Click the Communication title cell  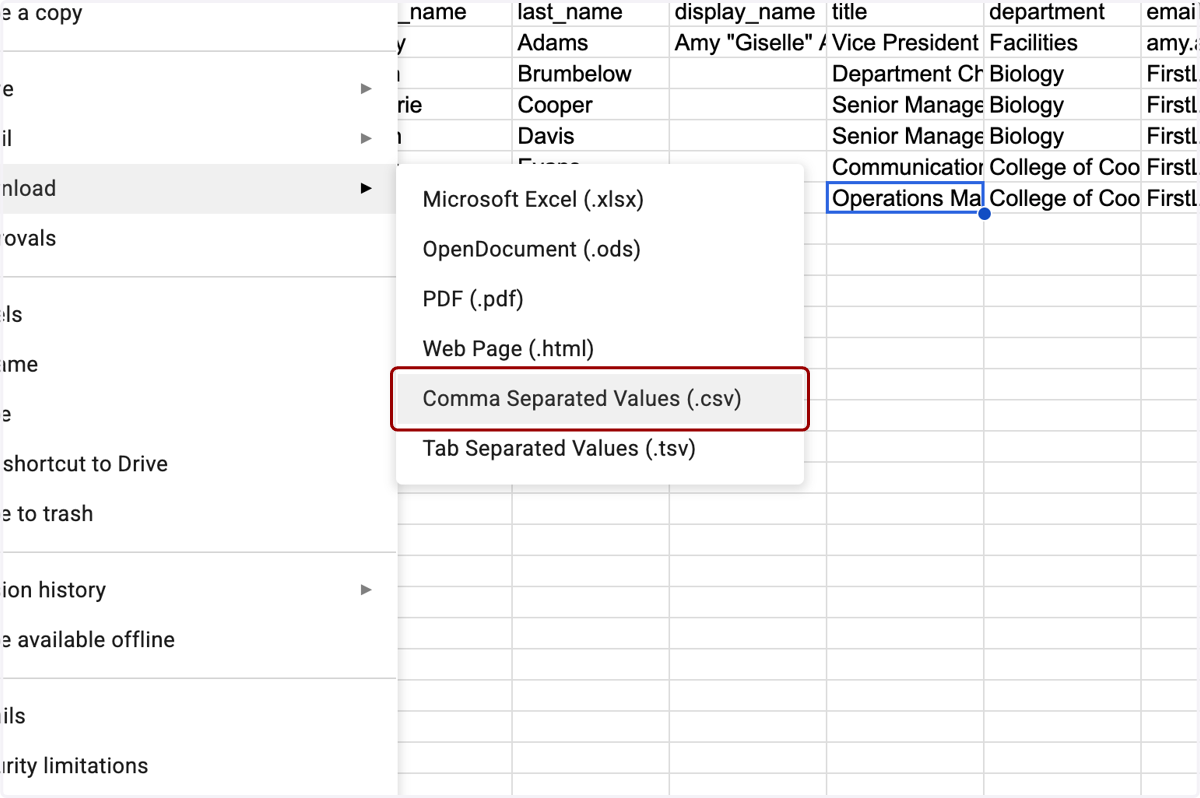pyautogui.click(x=905, y=167)
